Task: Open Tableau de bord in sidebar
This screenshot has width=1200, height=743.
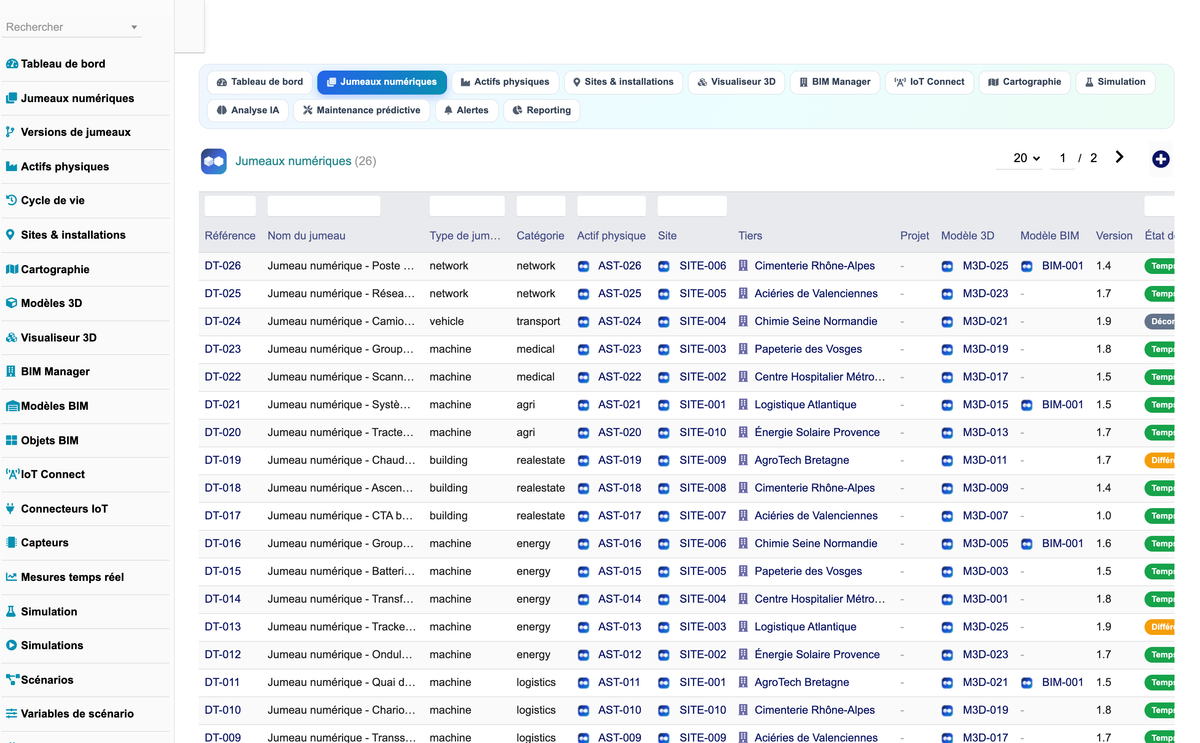Action: pyautogui.click(x=63, y=64)
